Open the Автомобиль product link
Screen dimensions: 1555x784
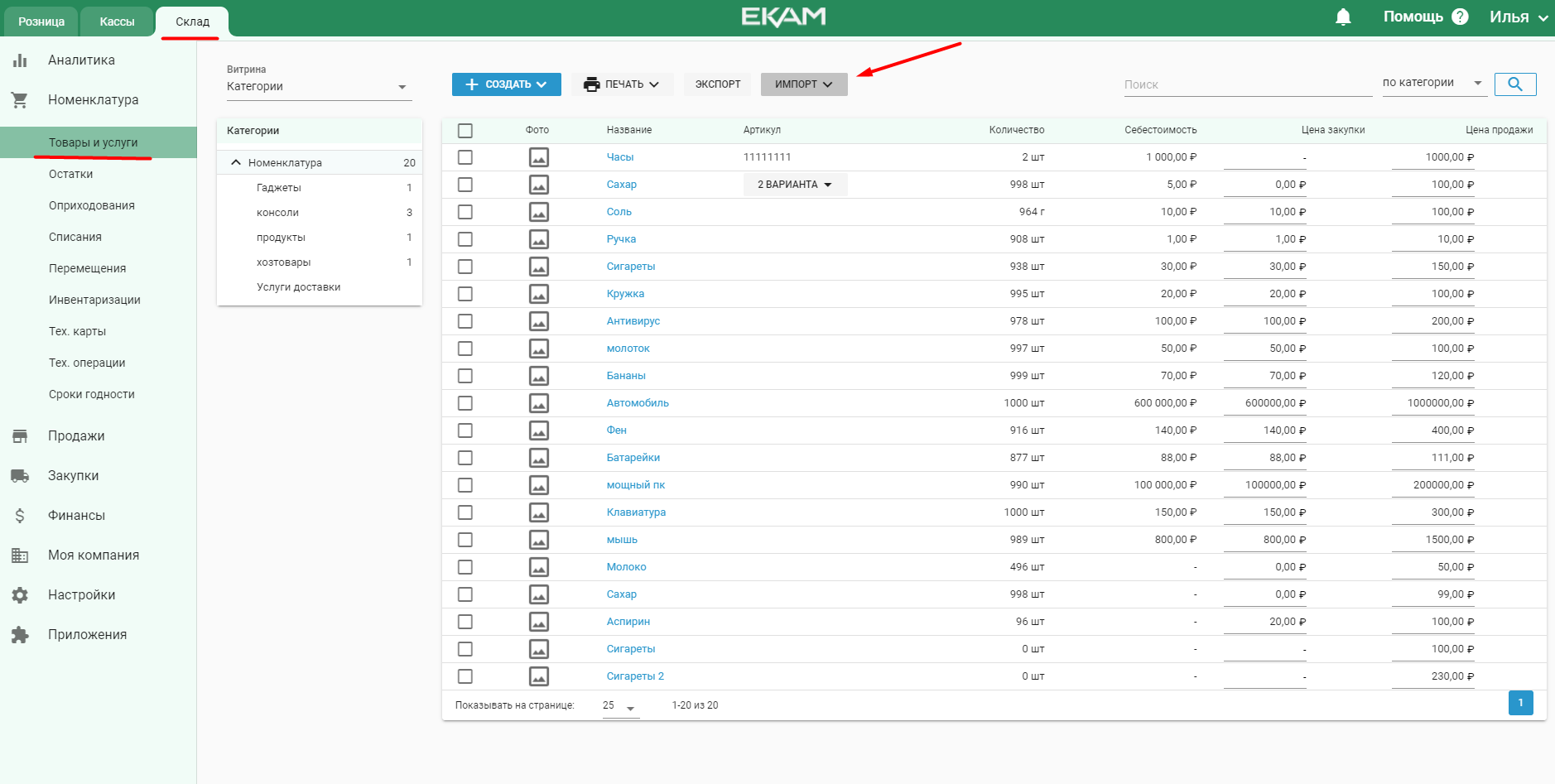tap(638, 403)
